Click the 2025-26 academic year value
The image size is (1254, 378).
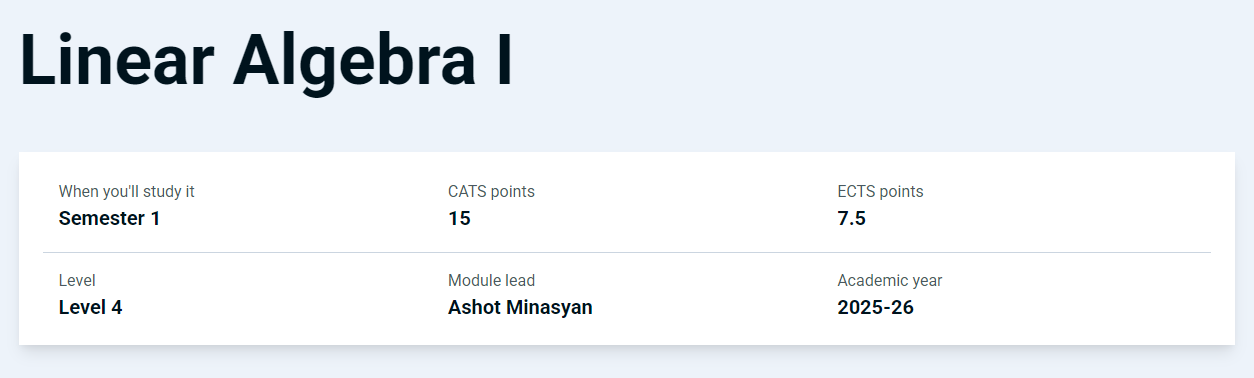875,307
